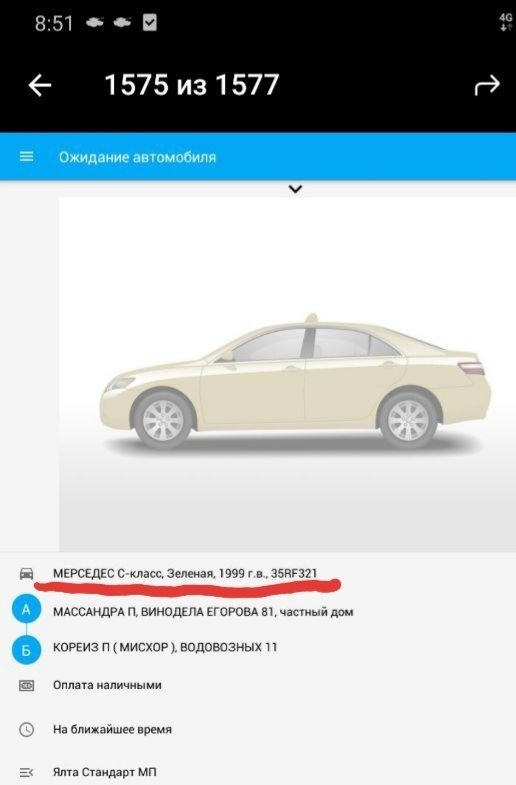
Task: Click the cash payment icon
Action: pyautogui.click(x=27, y=685)
